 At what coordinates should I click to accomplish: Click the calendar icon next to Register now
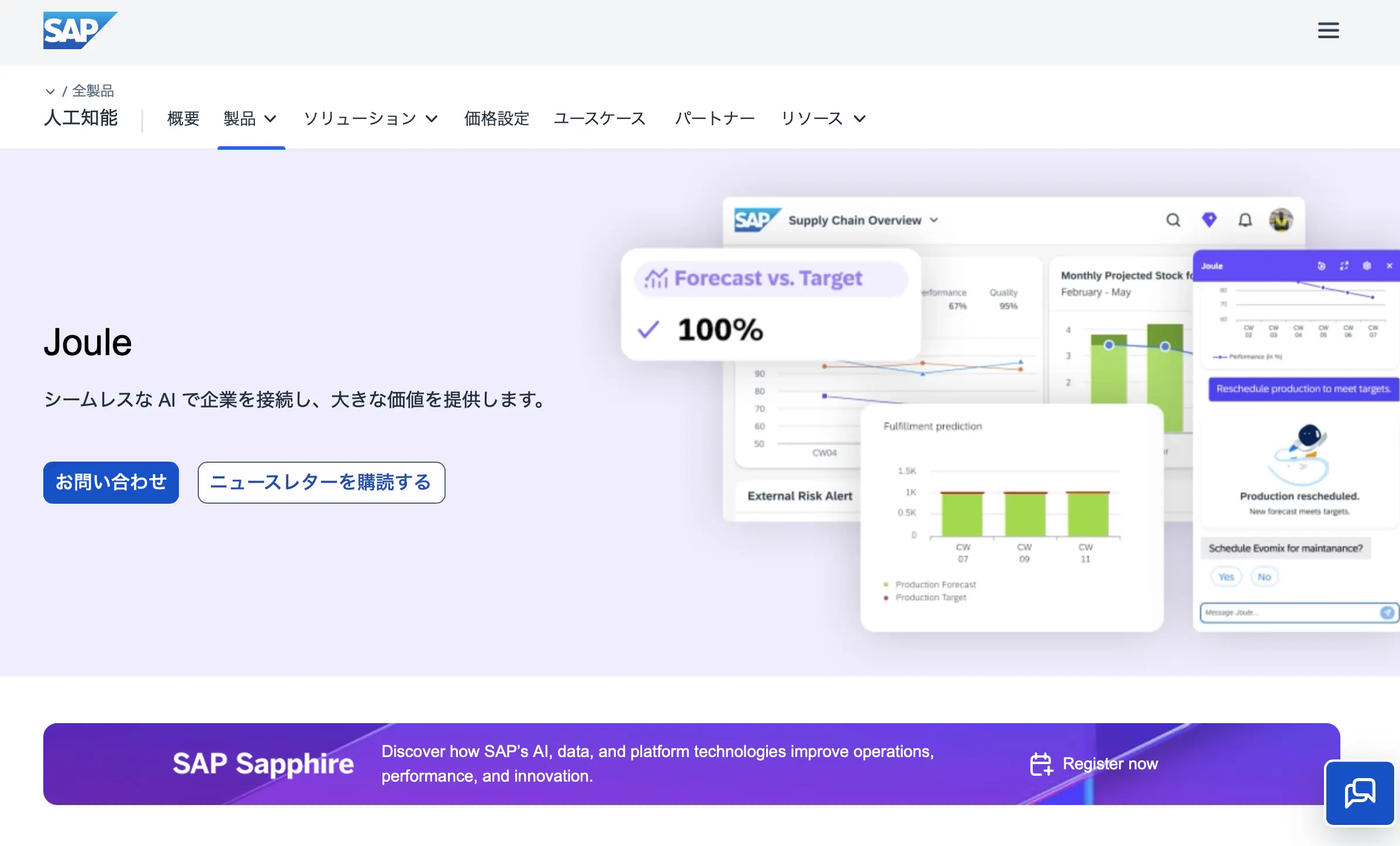pos(1040,764)
